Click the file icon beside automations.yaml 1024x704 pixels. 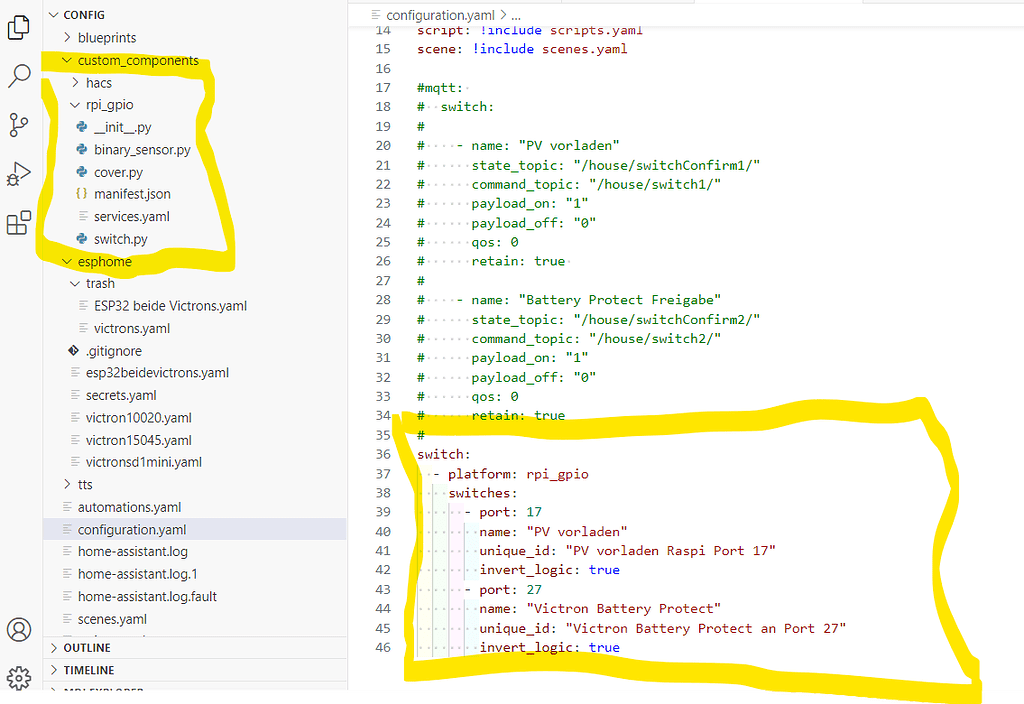pos(67,507)
